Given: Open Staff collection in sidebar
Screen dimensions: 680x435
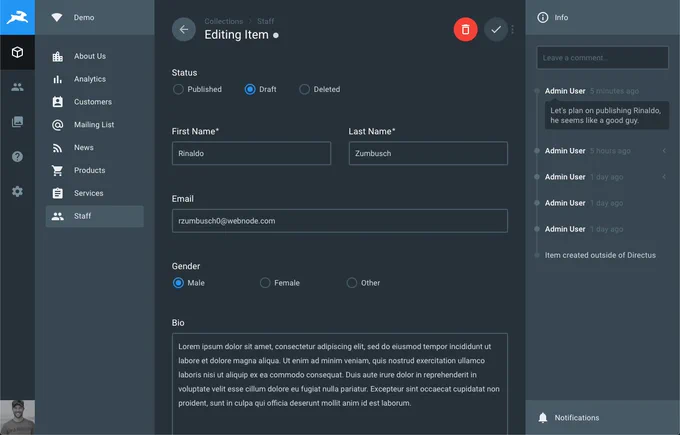Looking at the screenshot, I should pyautogui.click(x=95, y=216).
